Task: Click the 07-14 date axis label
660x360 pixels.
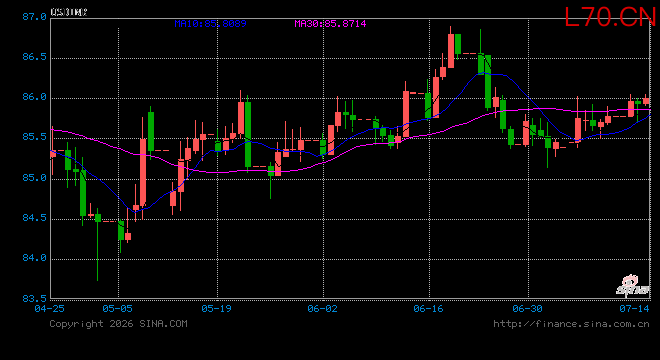Action: (634, 309)
